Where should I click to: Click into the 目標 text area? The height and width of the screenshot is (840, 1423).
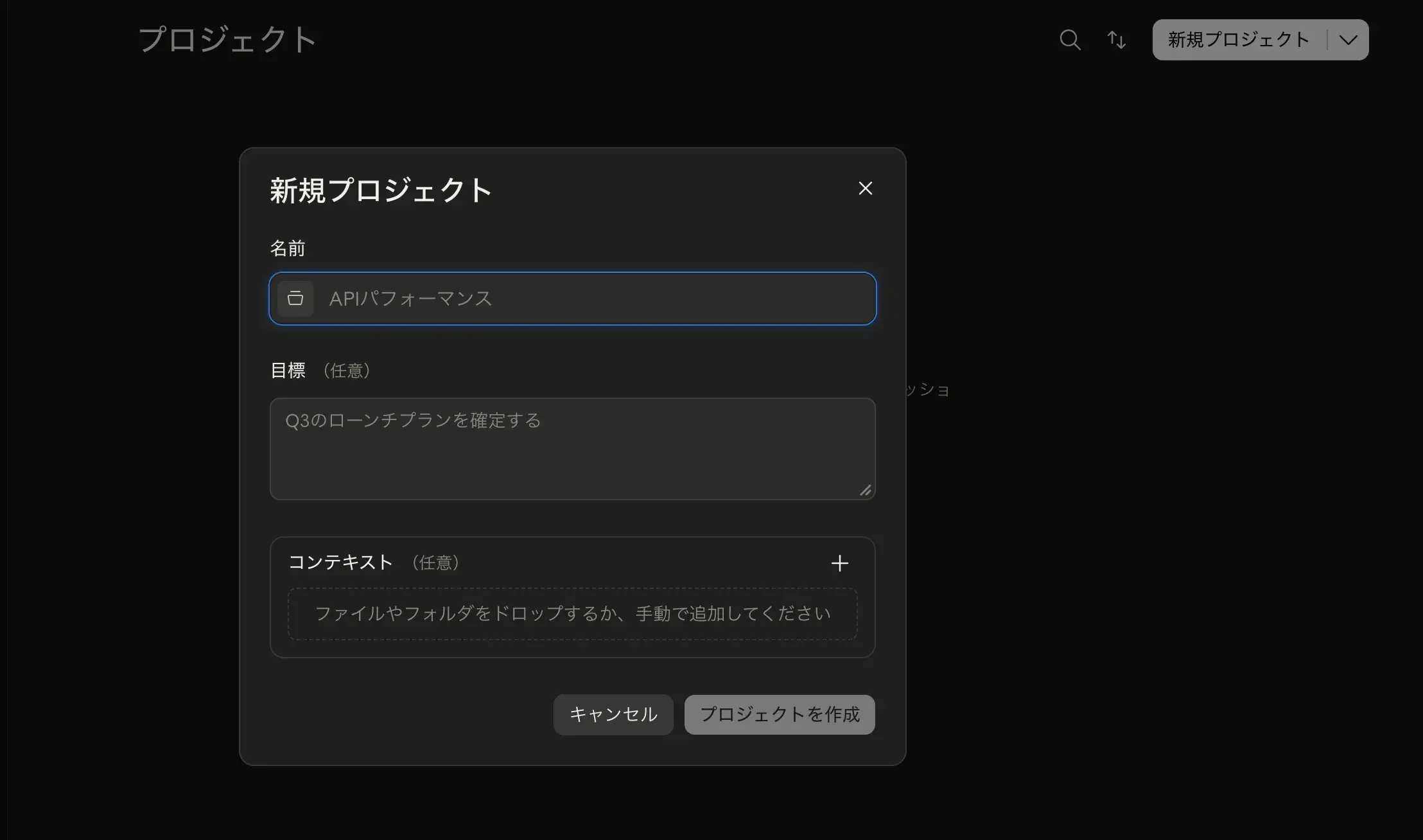[572, 449]
